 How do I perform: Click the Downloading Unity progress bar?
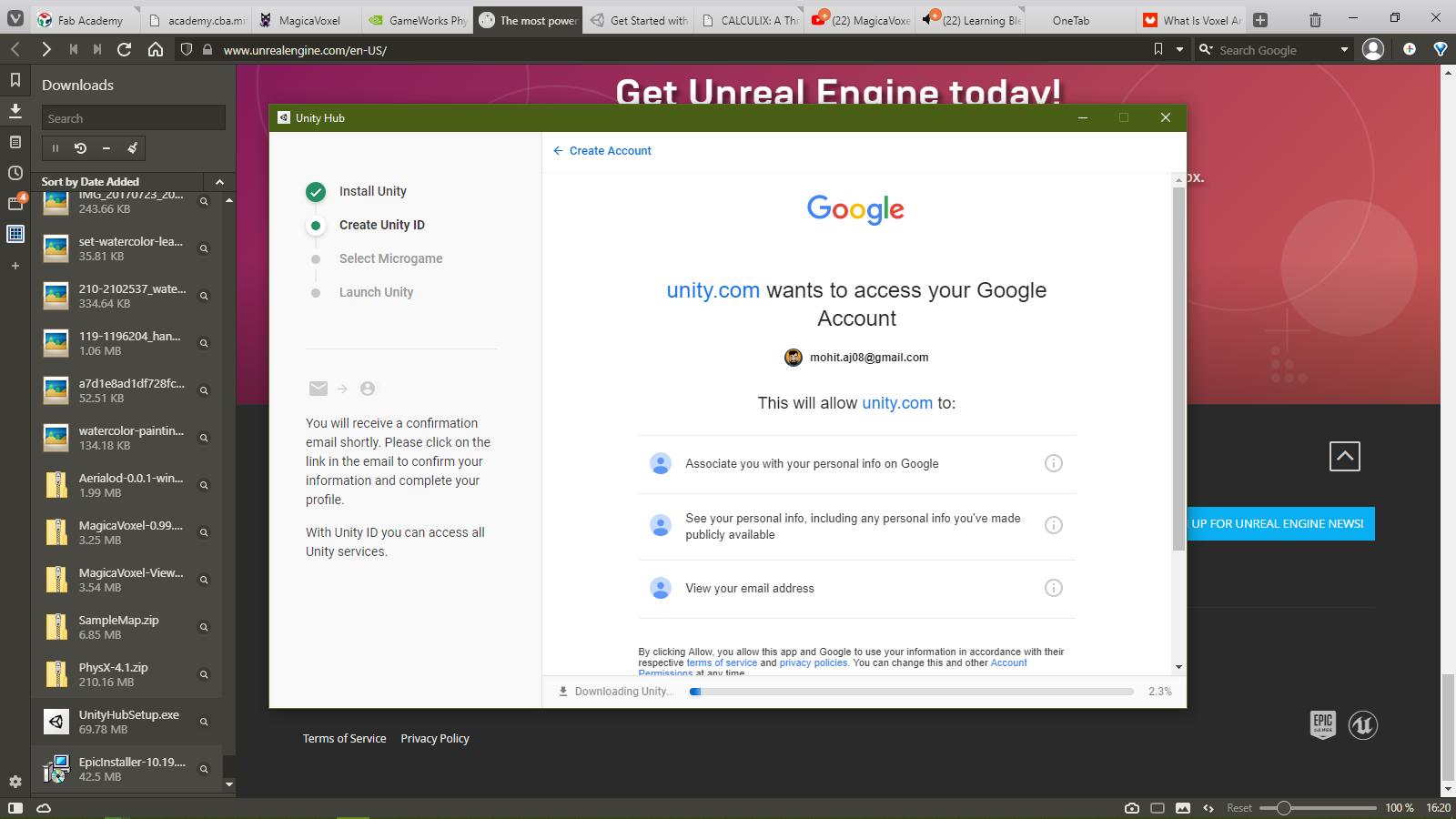[911, 692]
